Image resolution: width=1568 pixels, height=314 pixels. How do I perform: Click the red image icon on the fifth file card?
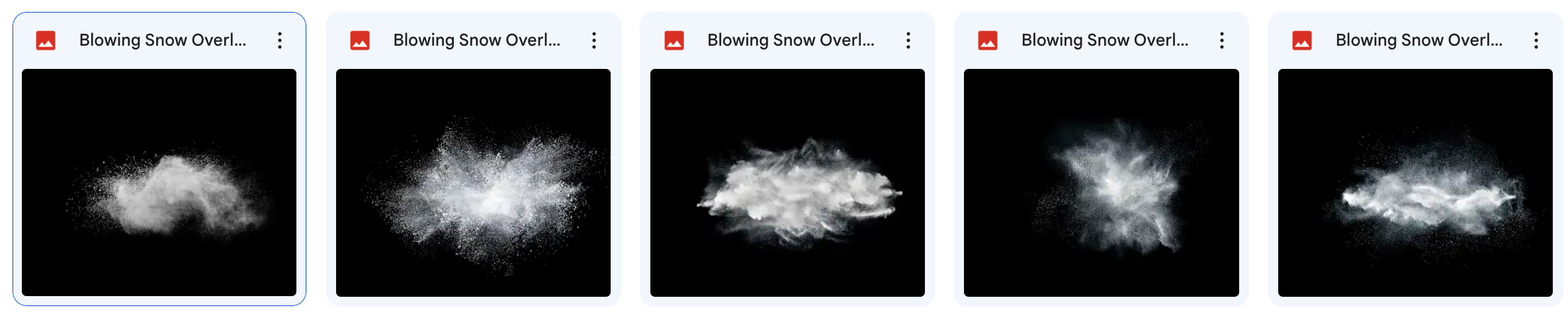(x=1302, y=40)
